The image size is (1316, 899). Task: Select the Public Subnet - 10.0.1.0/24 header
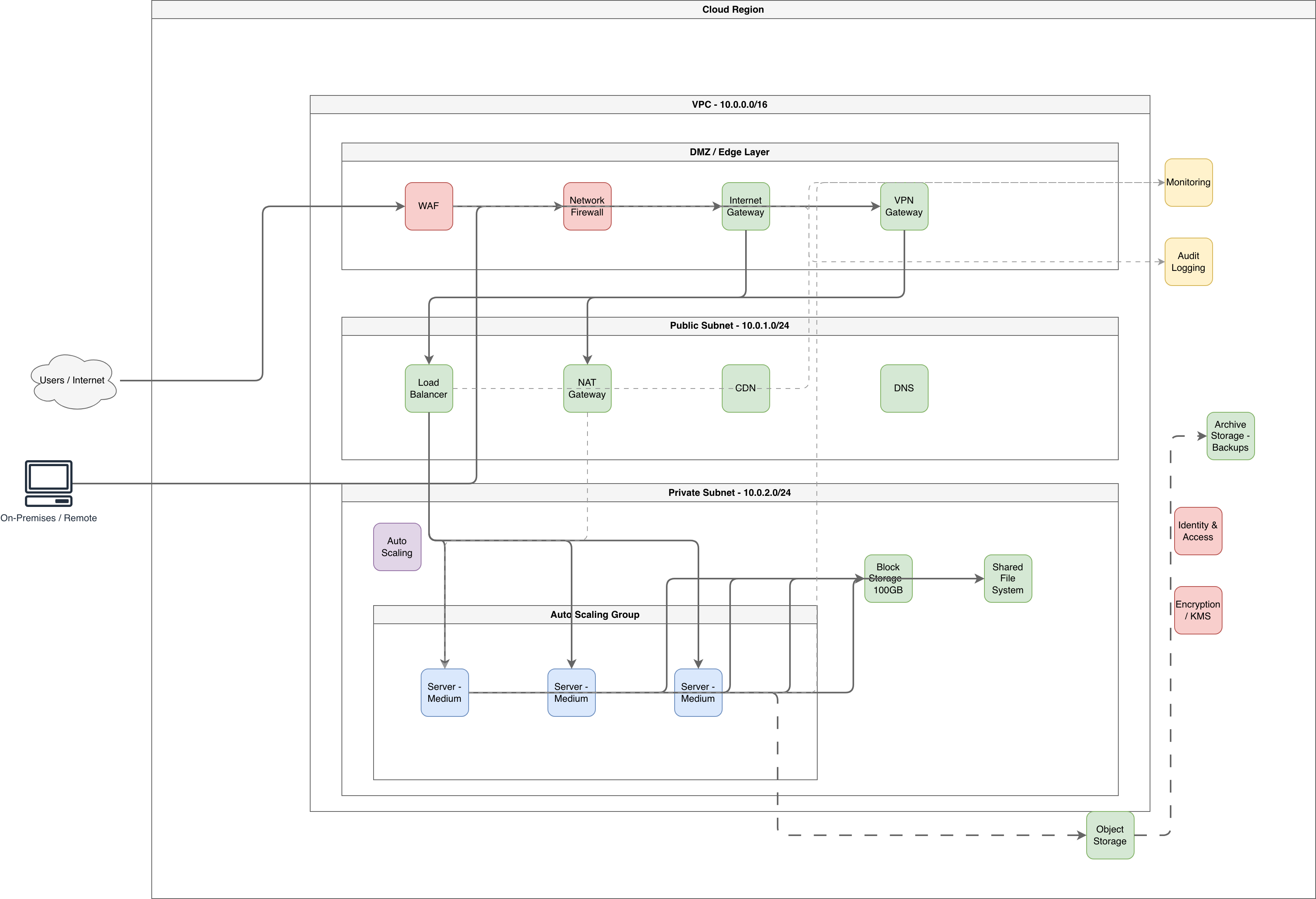730,326
